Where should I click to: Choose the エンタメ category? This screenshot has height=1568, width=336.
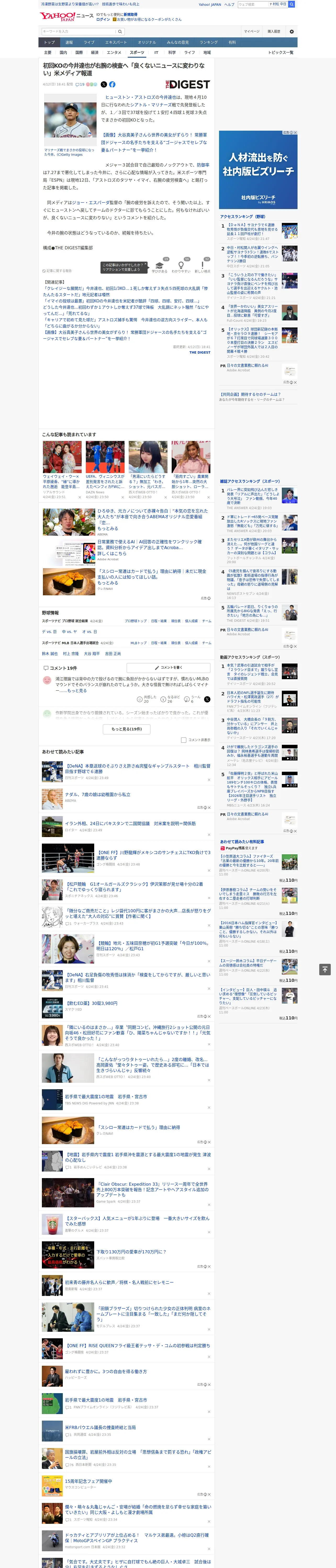tap(114, 52)
